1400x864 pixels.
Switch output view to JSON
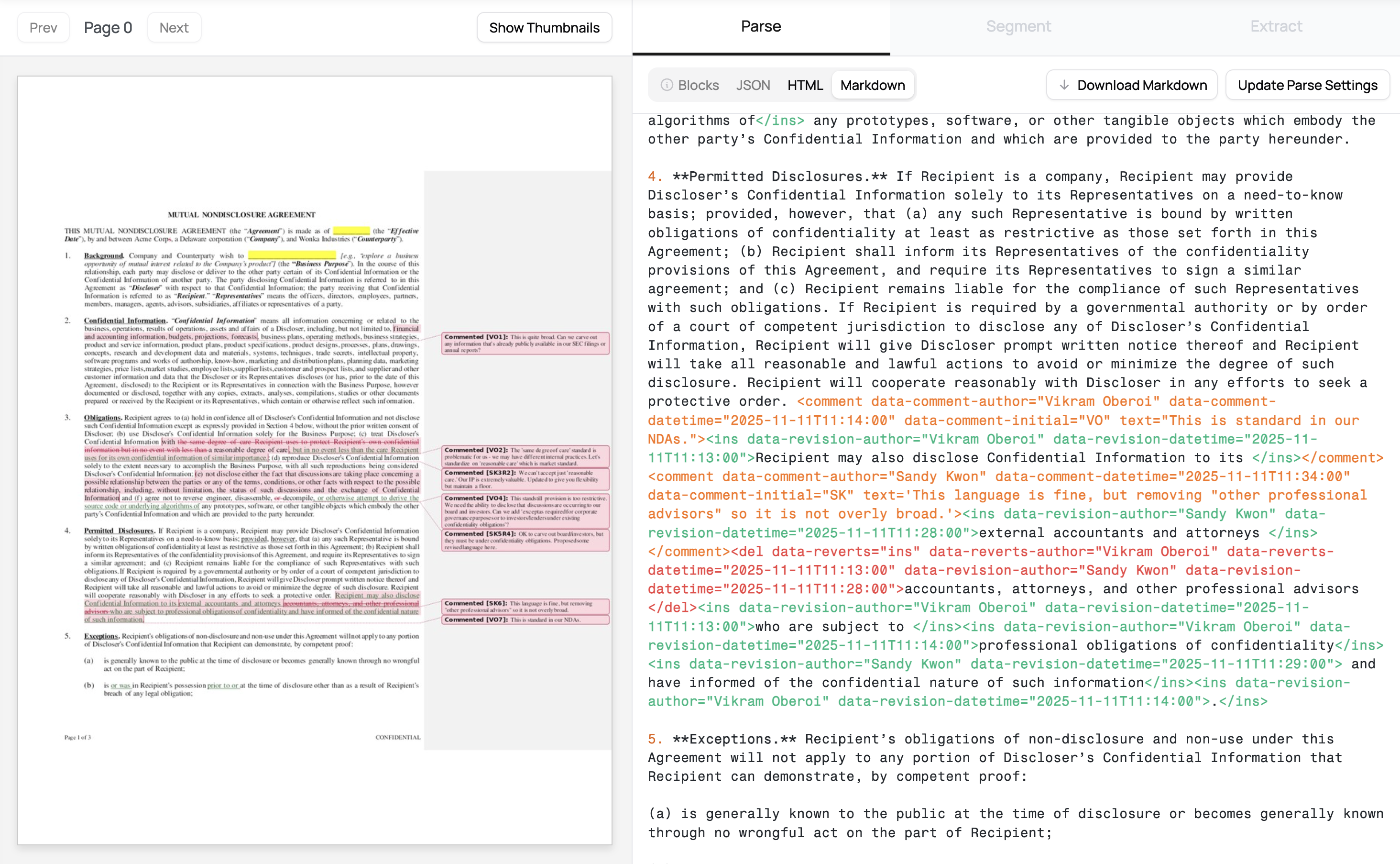(753, 85)
